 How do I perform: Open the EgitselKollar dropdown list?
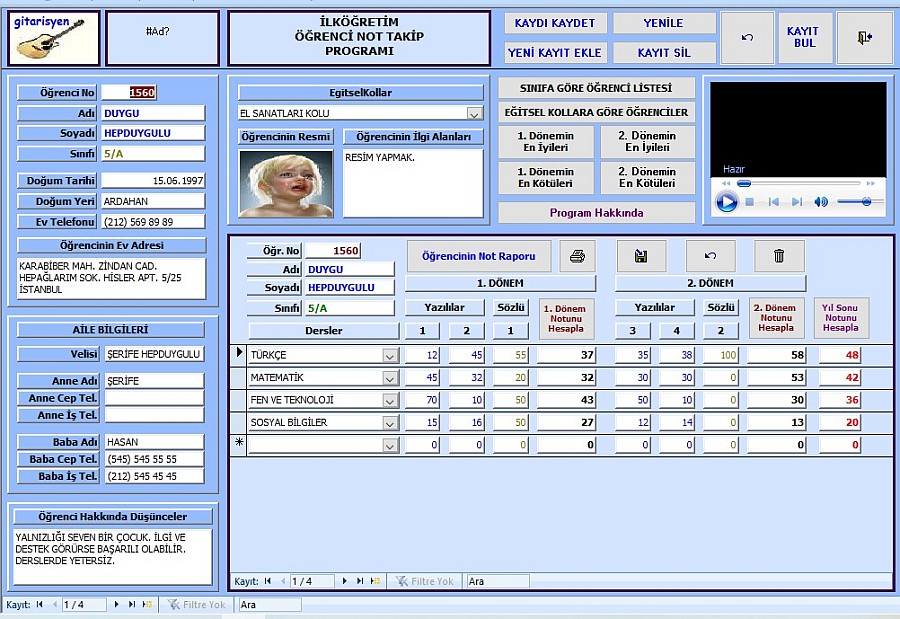pyautogui.click(x=474, y=114)
